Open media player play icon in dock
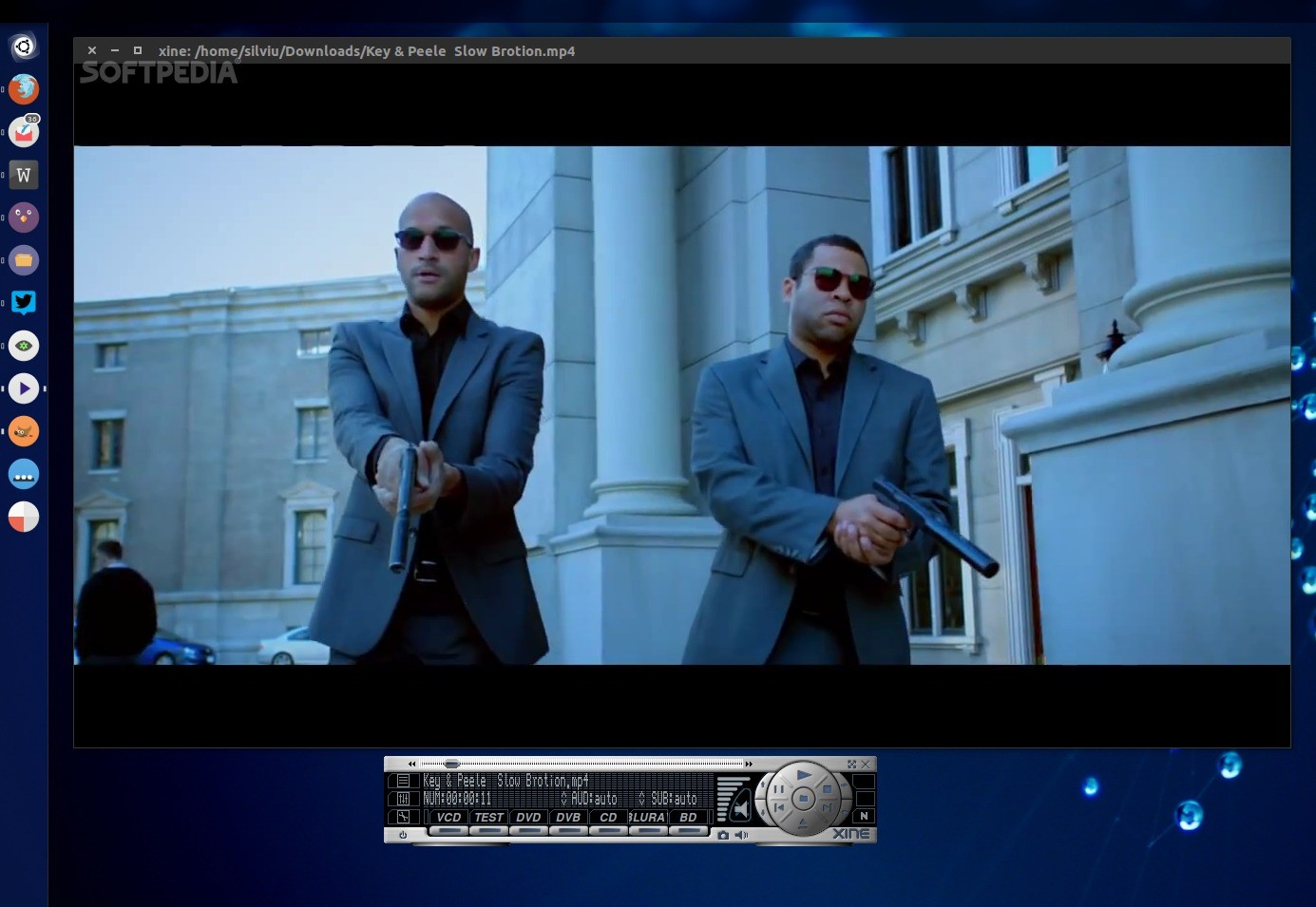 click(24, 388)
